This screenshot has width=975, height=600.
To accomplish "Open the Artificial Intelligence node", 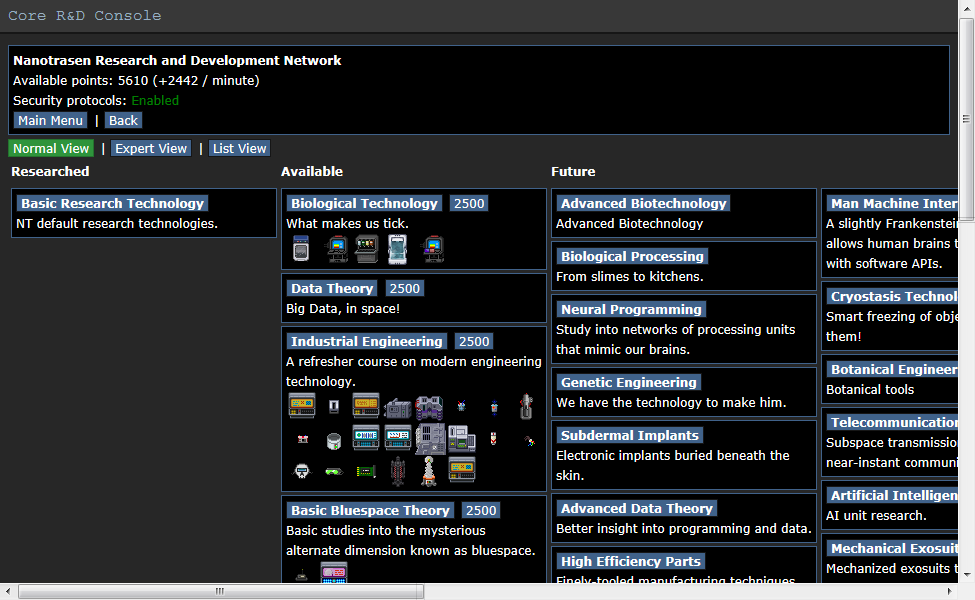I will tap(892, 496).
